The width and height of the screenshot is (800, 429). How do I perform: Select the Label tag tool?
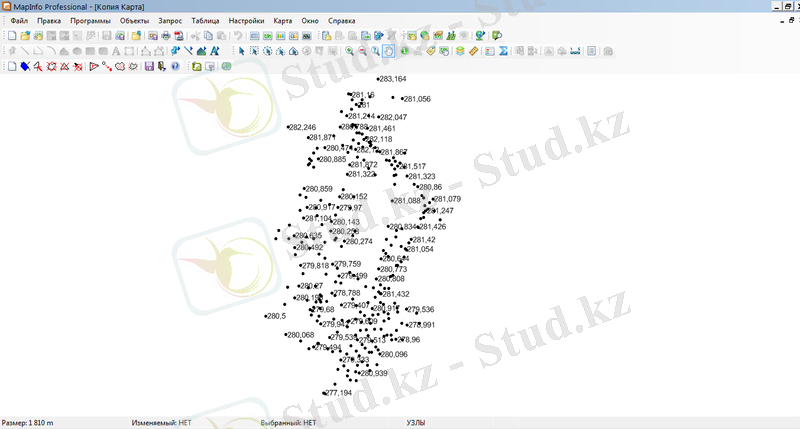tap(431, 51)
